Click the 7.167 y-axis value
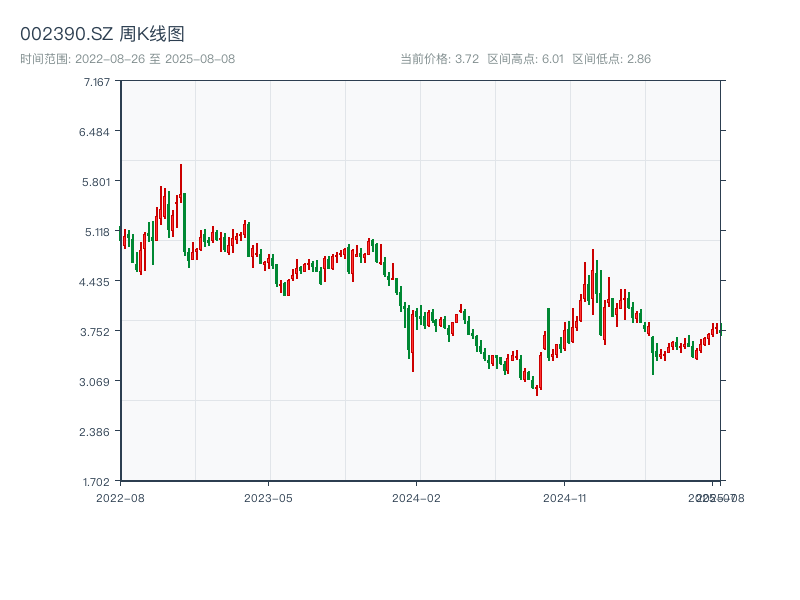This screenshot has width=800, height=600. [x=97, y=81]
